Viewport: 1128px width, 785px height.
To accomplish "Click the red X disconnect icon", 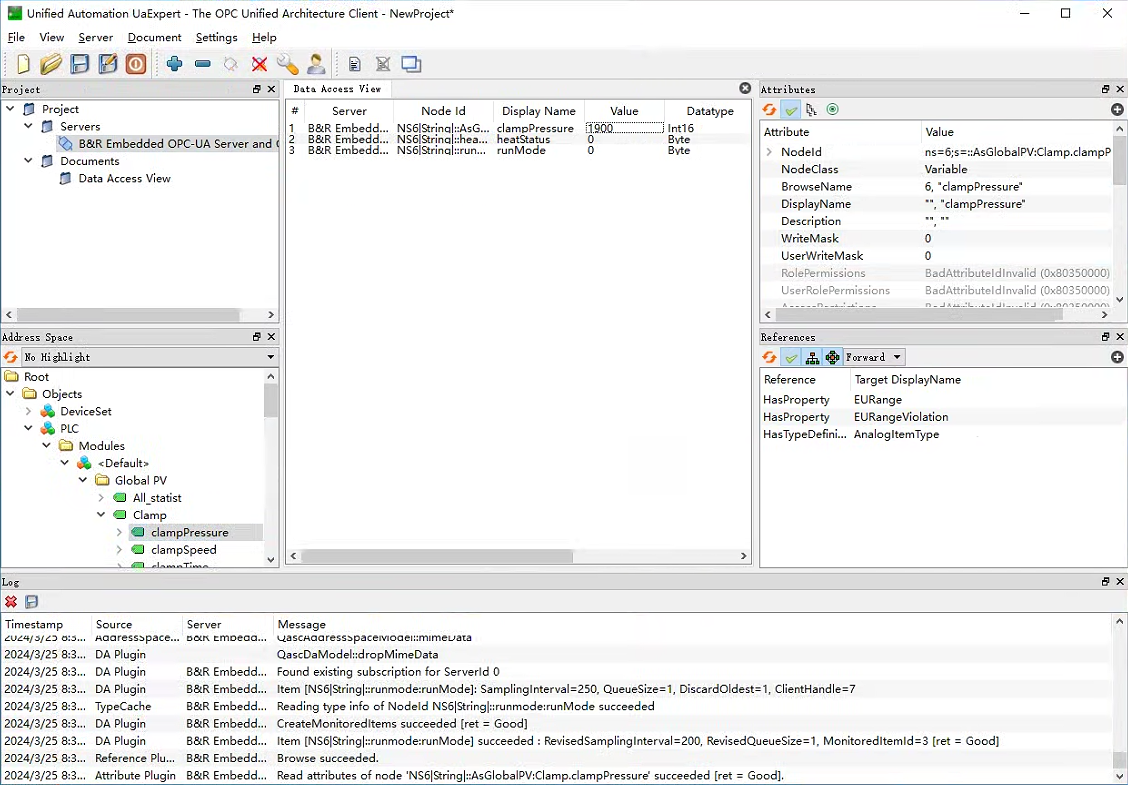I will (x=260, y=64).
